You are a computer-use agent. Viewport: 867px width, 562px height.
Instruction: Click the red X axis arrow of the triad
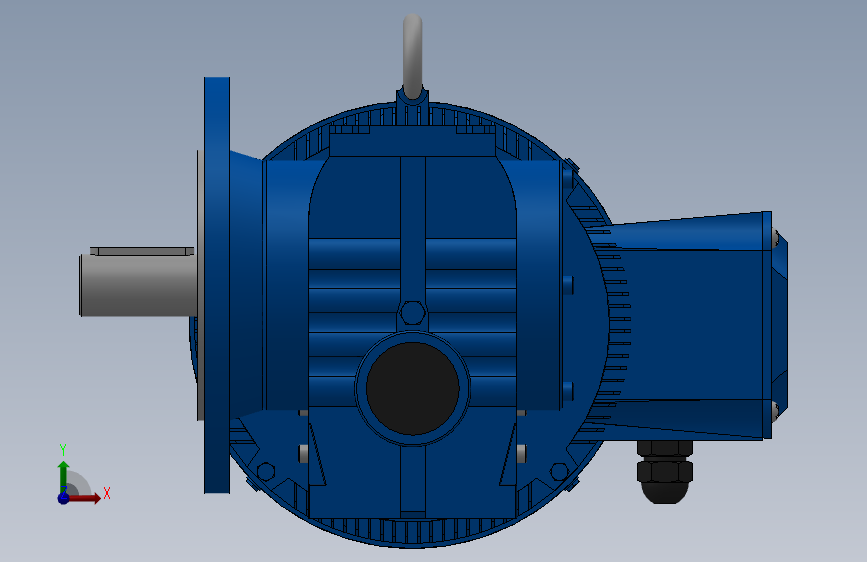coord(86,498)
